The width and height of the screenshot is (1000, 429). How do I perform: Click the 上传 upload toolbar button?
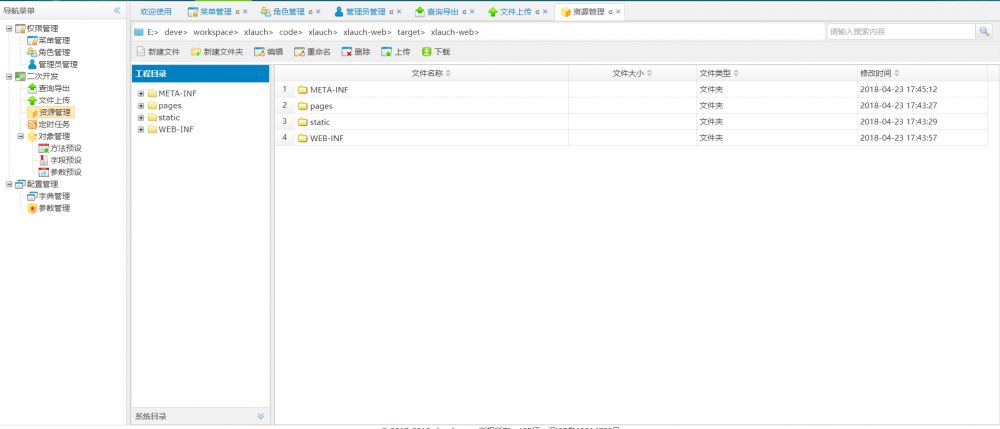pyautogui.click(x=395, y=52)
